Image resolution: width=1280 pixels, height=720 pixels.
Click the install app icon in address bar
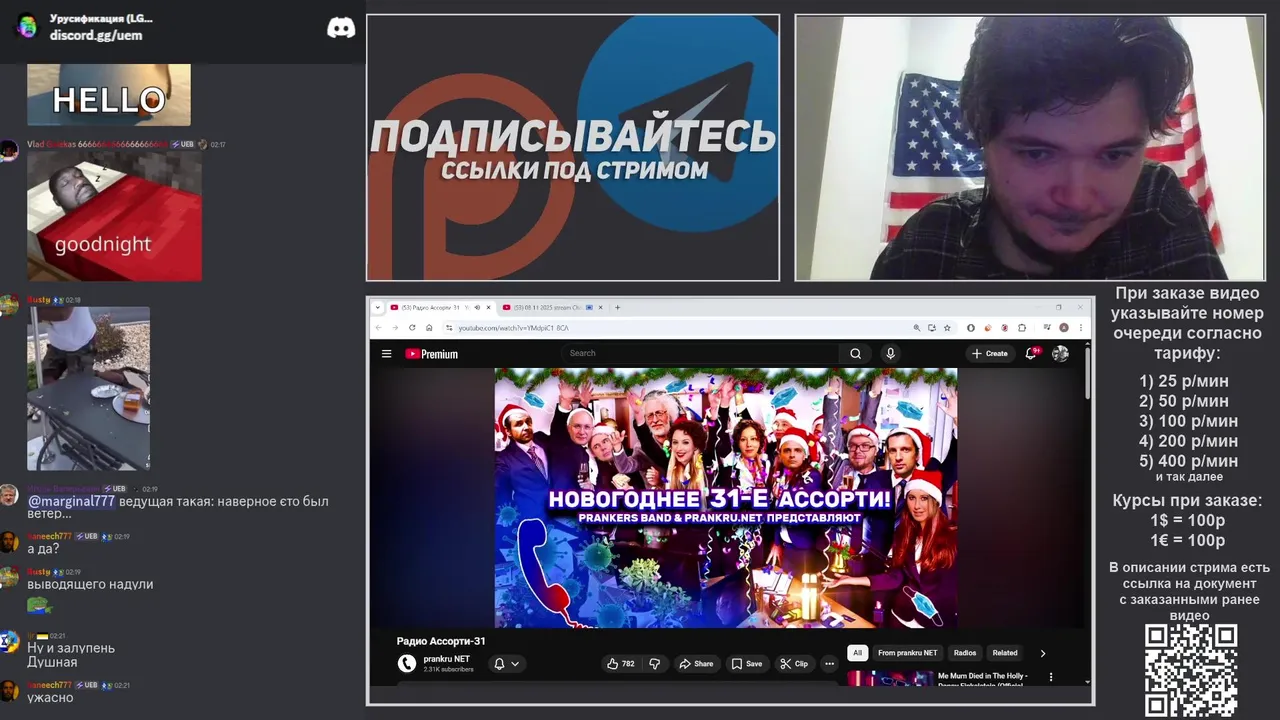click(932, 328)
